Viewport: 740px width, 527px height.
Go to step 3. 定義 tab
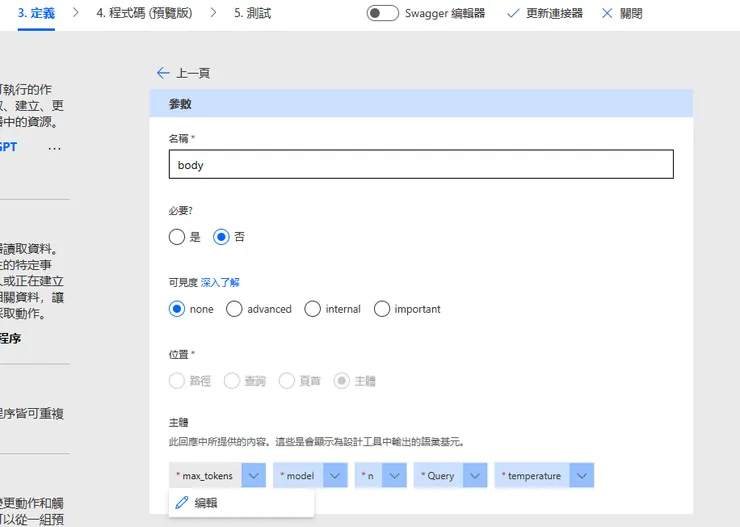(x=36, y=13)
